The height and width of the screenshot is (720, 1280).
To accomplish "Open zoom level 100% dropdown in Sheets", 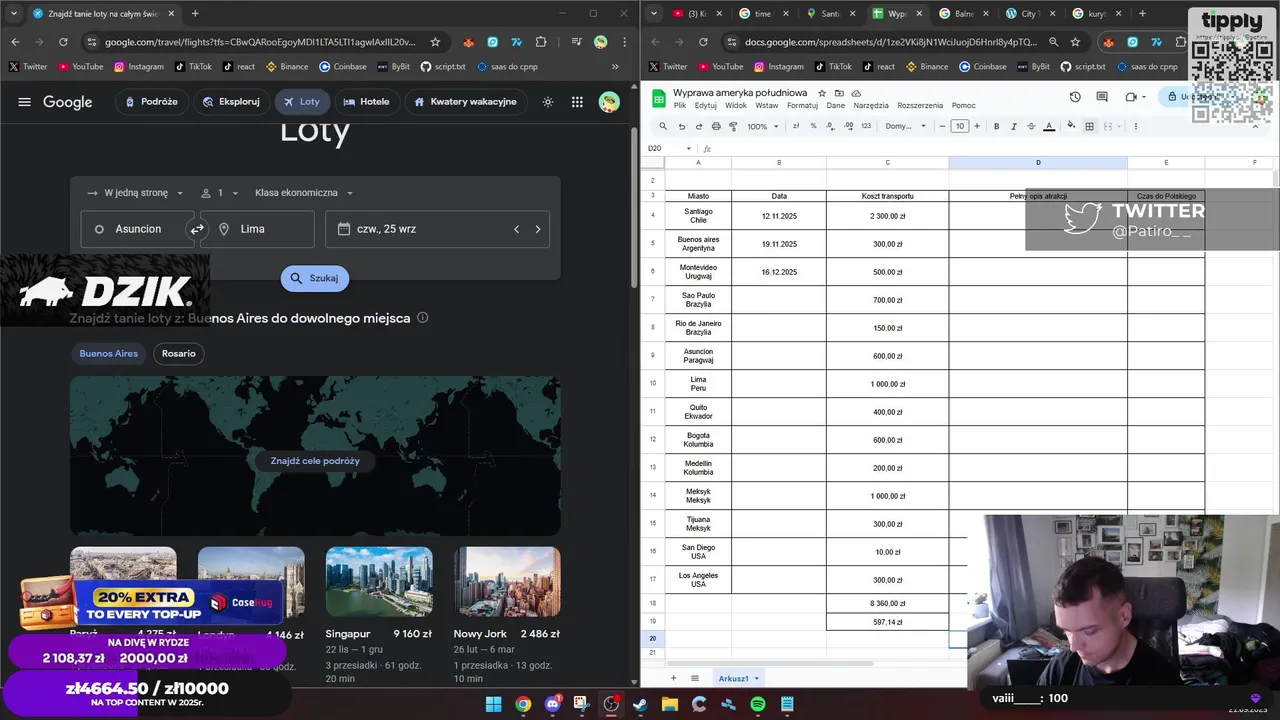I will [x=763, y=126].
